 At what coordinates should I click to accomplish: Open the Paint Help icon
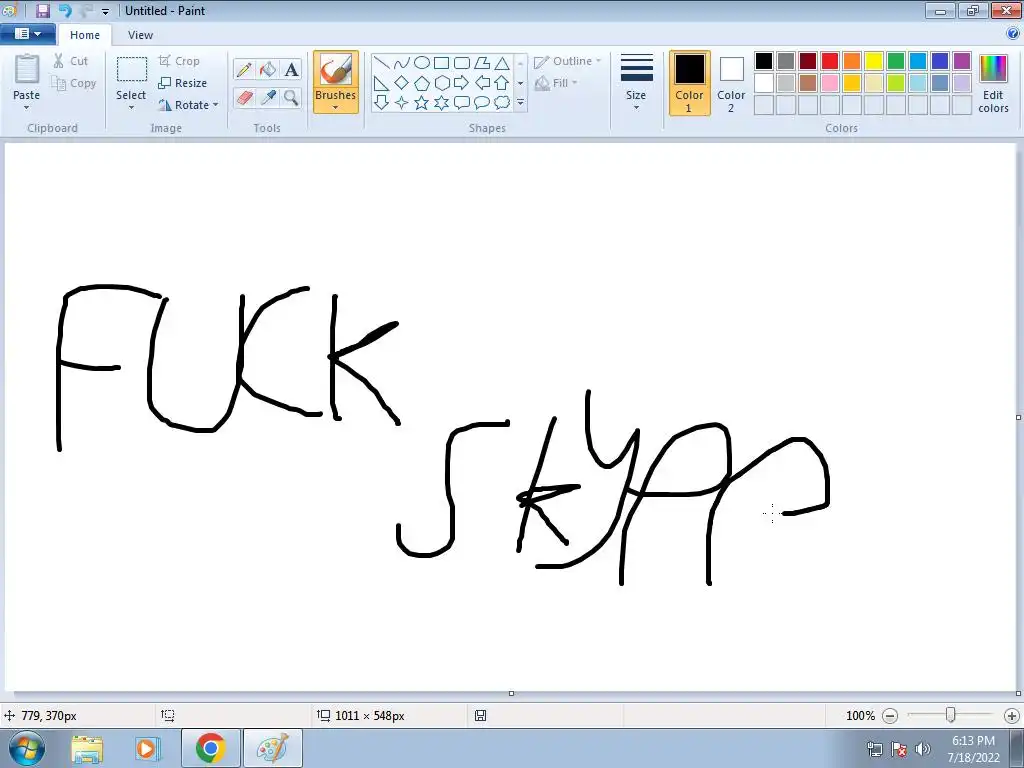coord(1013,34)
